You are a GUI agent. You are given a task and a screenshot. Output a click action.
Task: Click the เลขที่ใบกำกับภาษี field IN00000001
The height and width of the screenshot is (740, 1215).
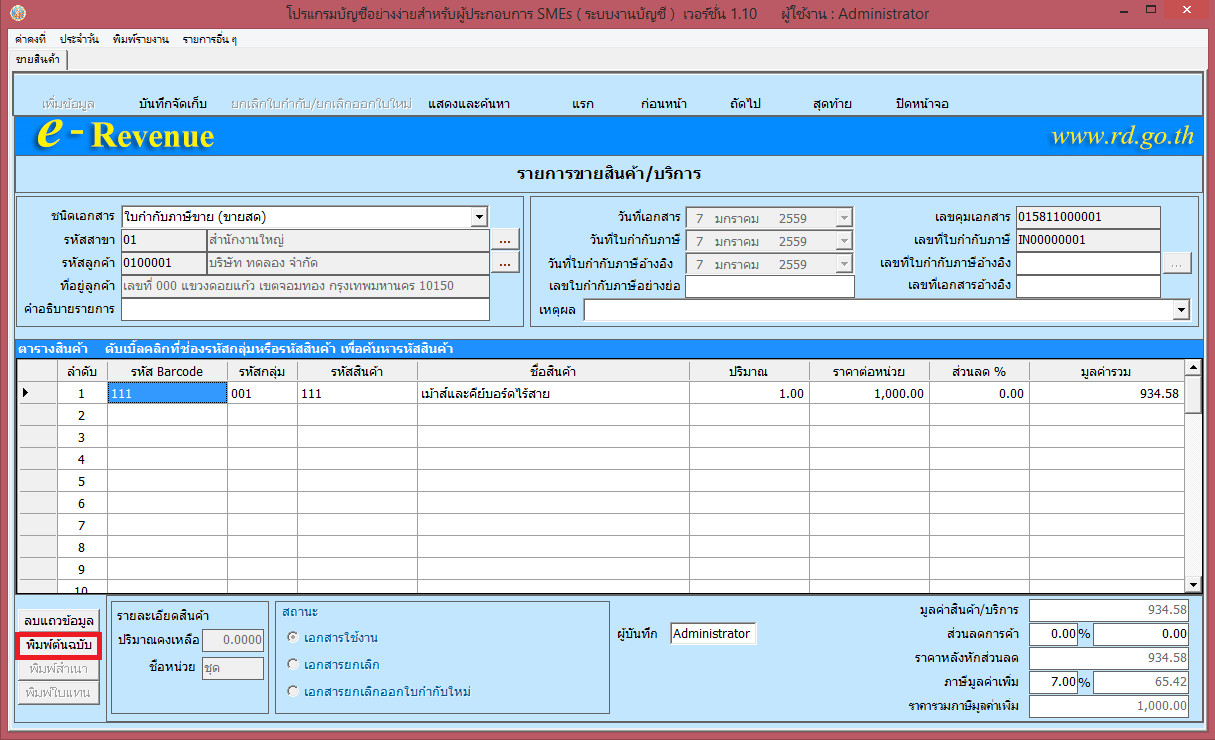pyautogui.click(x=1088, y=240)
